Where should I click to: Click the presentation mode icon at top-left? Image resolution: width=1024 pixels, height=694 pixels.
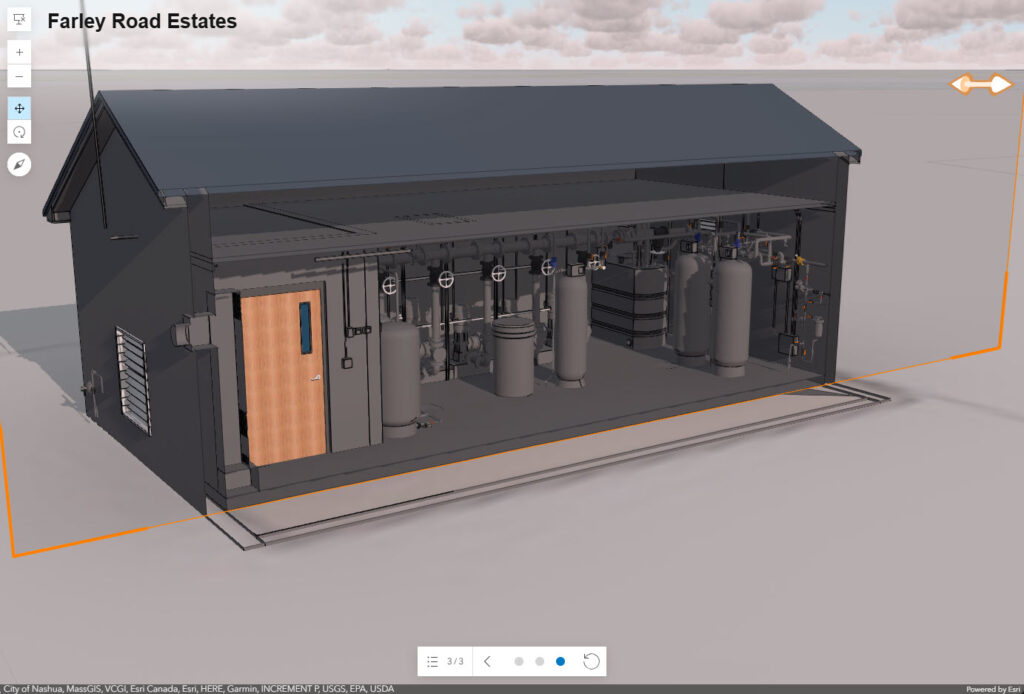[x=19, y=20]
